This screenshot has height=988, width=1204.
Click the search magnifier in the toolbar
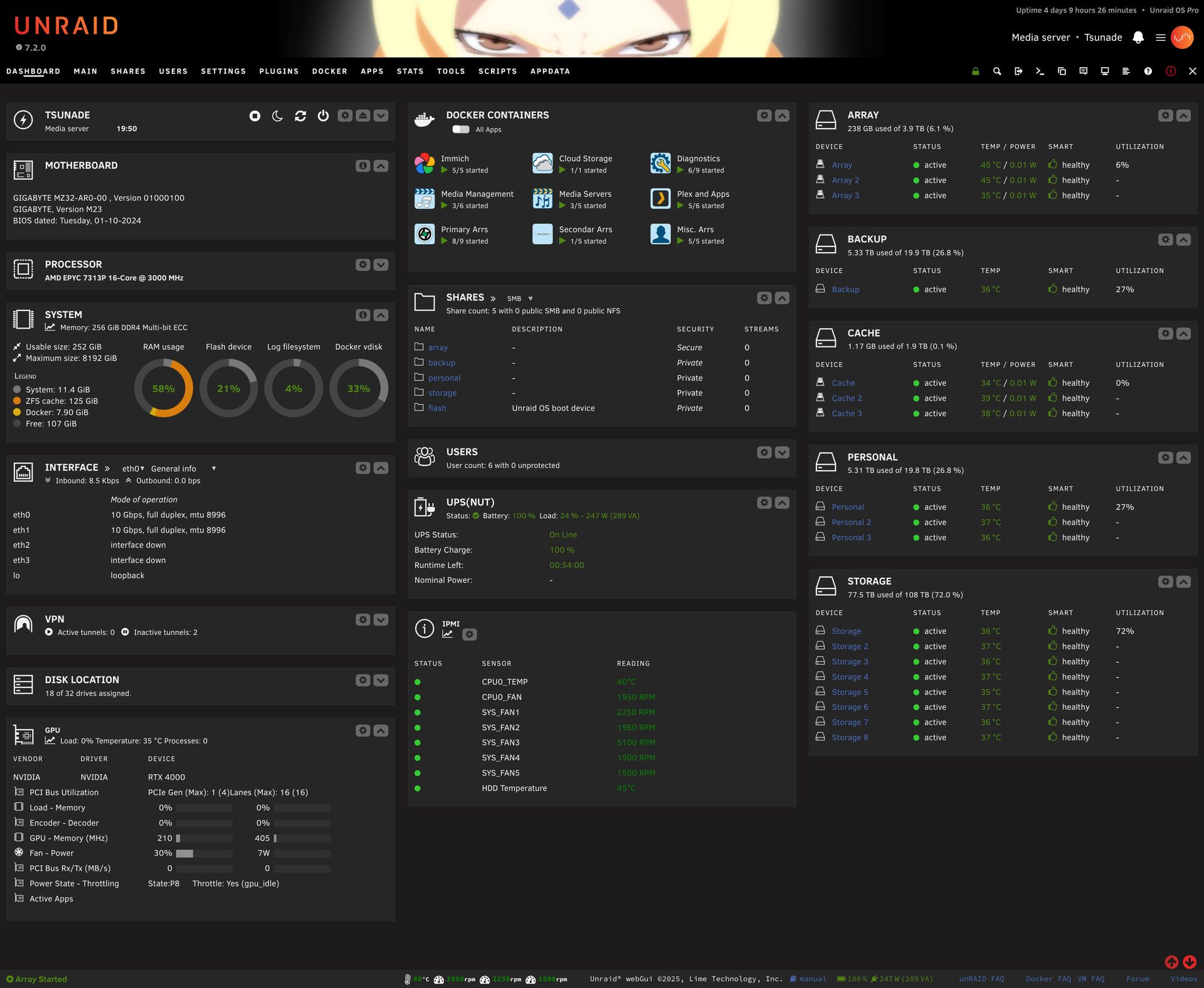[x=997, y=72]
